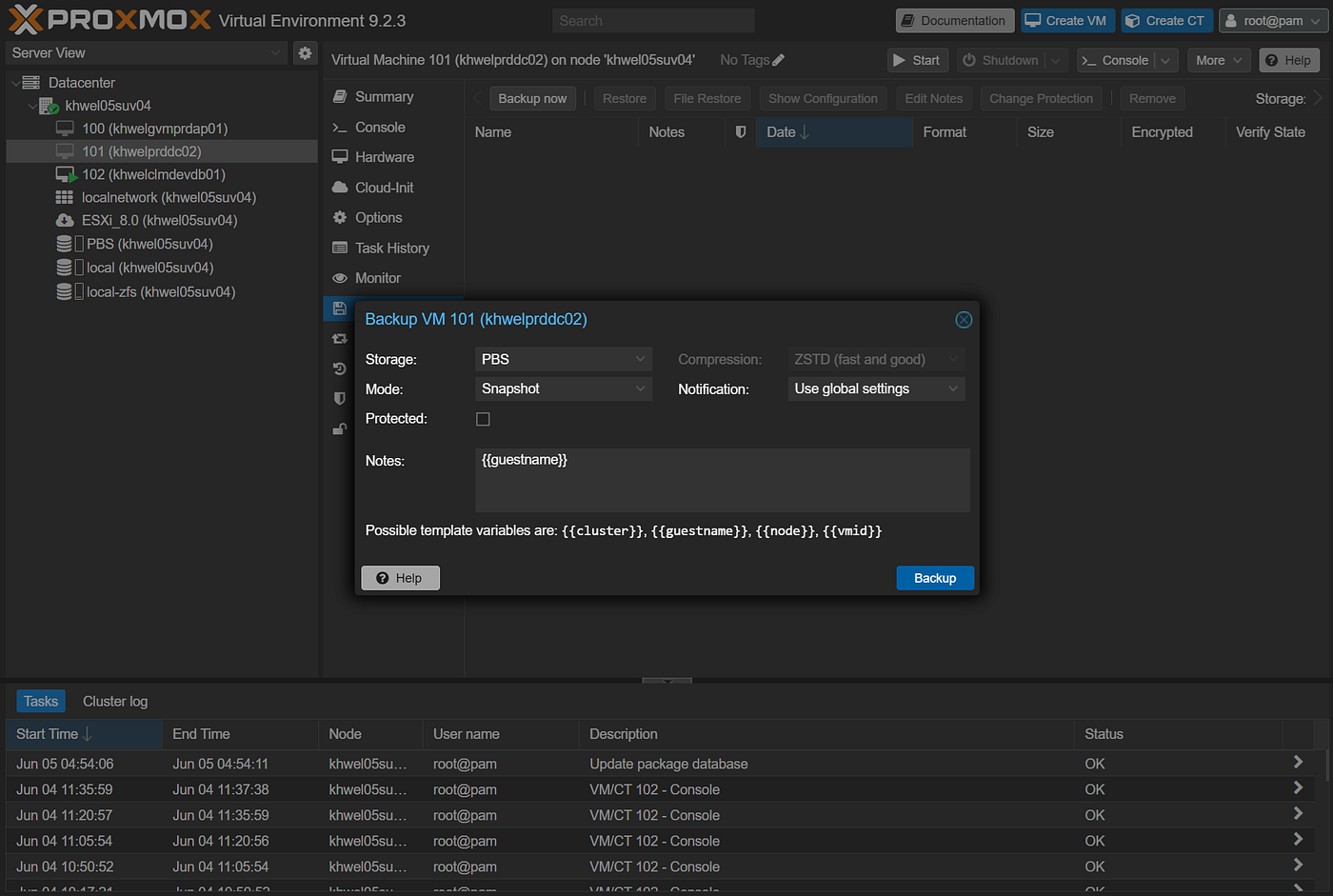Open details arrow for task started 11:20:57

[1298, 813]
